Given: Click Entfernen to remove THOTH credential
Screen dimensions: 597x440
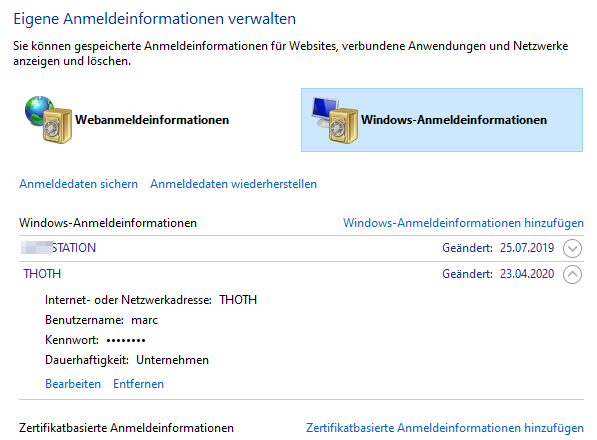Looking at the screenshot, I should [x=139, y=384].
